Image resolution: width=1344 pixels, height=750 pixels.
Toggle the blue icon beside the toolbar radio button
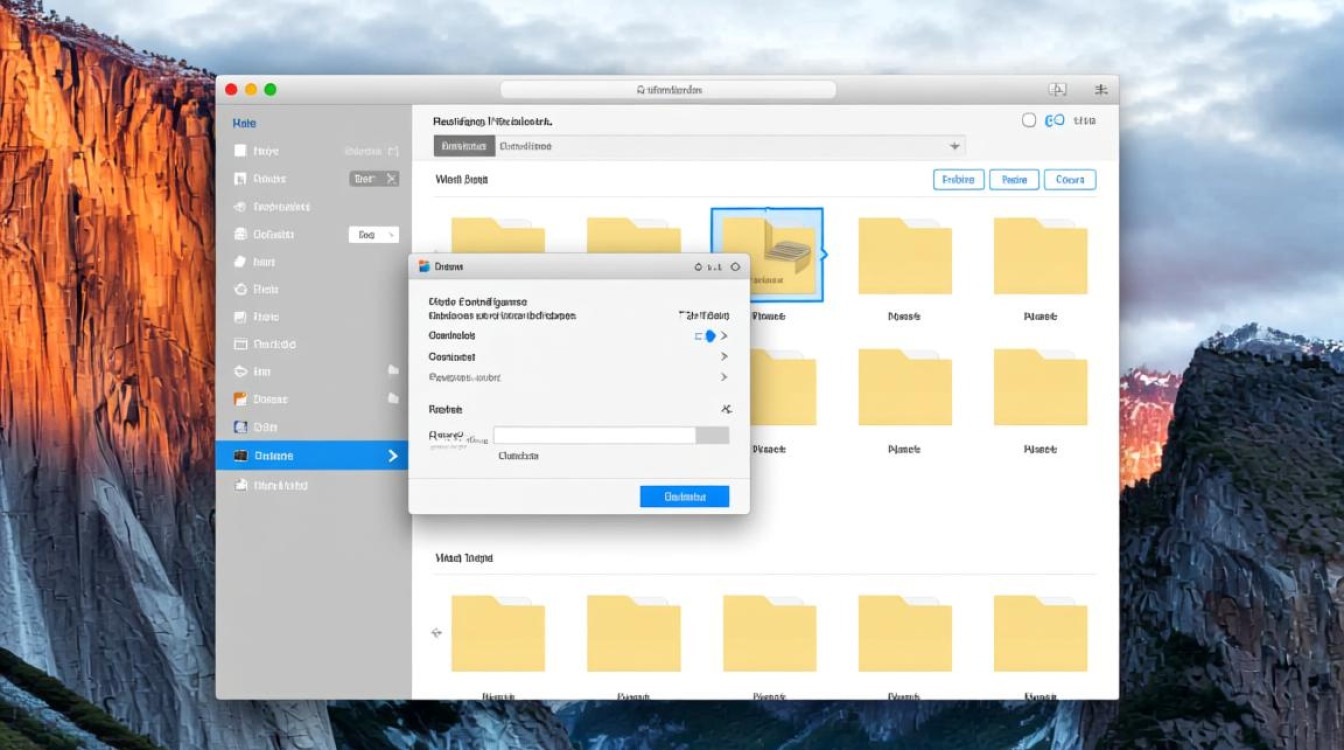point(1054,120)
